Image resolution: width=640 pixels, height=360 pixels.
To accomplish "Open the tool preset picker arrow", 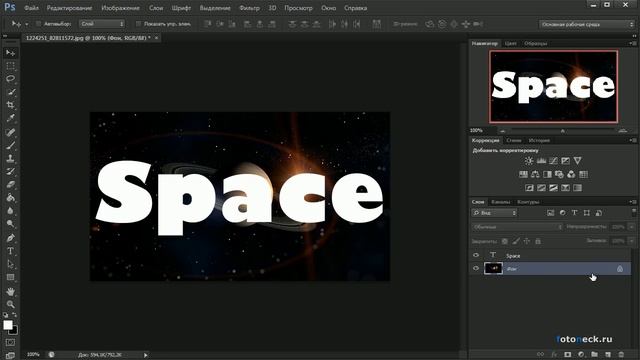I will tap(27, 24).
